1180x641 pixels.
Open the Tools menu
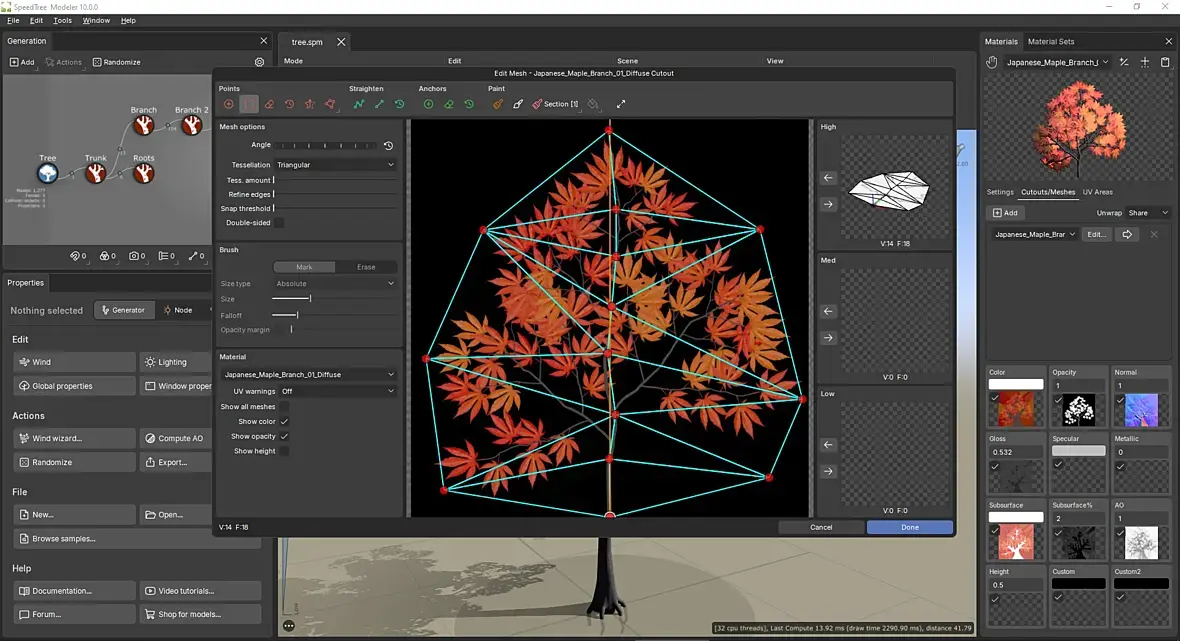pyautogui.click(x=62, y=20)
